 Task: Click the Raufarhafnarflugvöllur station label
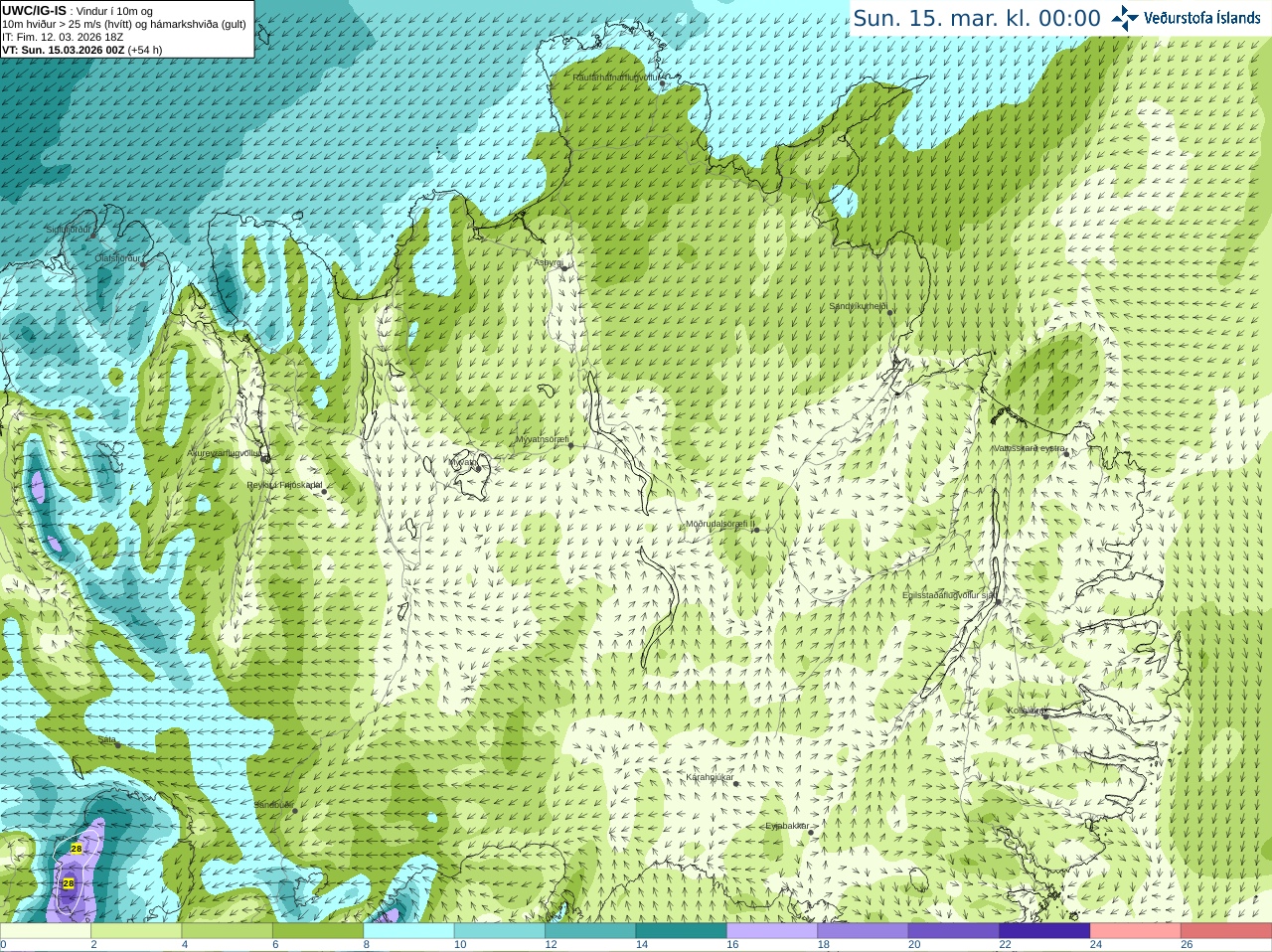[616, 77]
